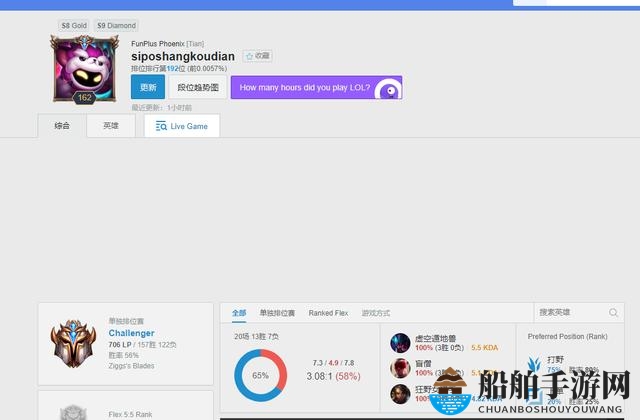640x420 pixels.
Task: Open the 段位趋势图 rank trend chart
Action: click(198, 87)
